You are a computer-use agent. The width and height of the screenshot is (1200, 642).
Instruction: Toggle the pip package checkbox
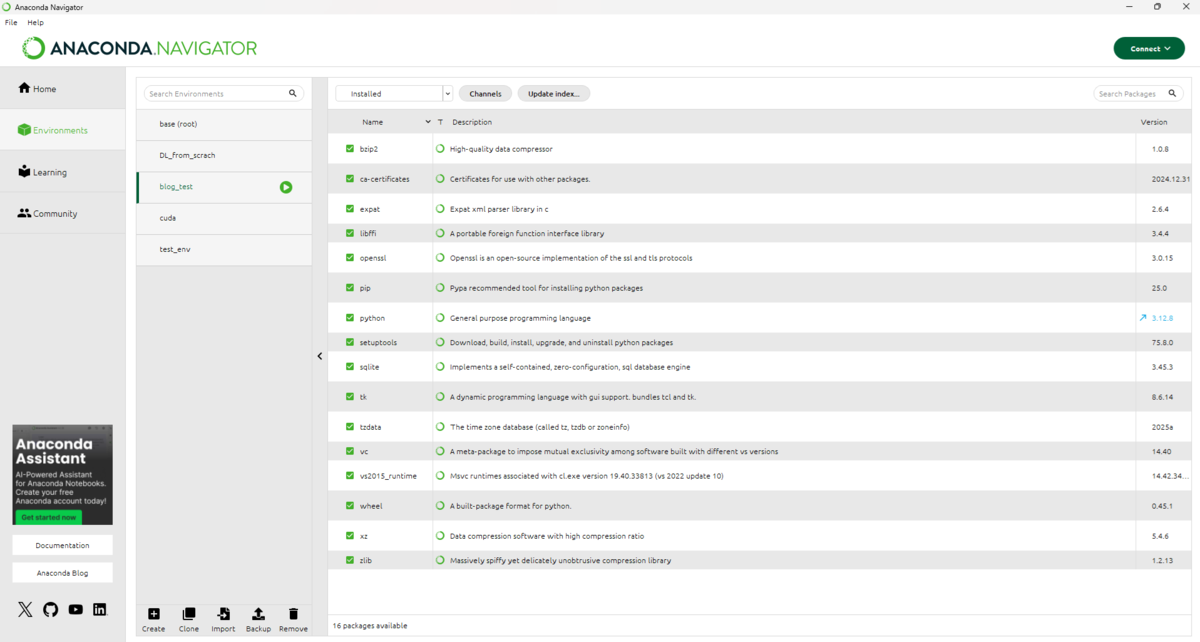point(350,288)
